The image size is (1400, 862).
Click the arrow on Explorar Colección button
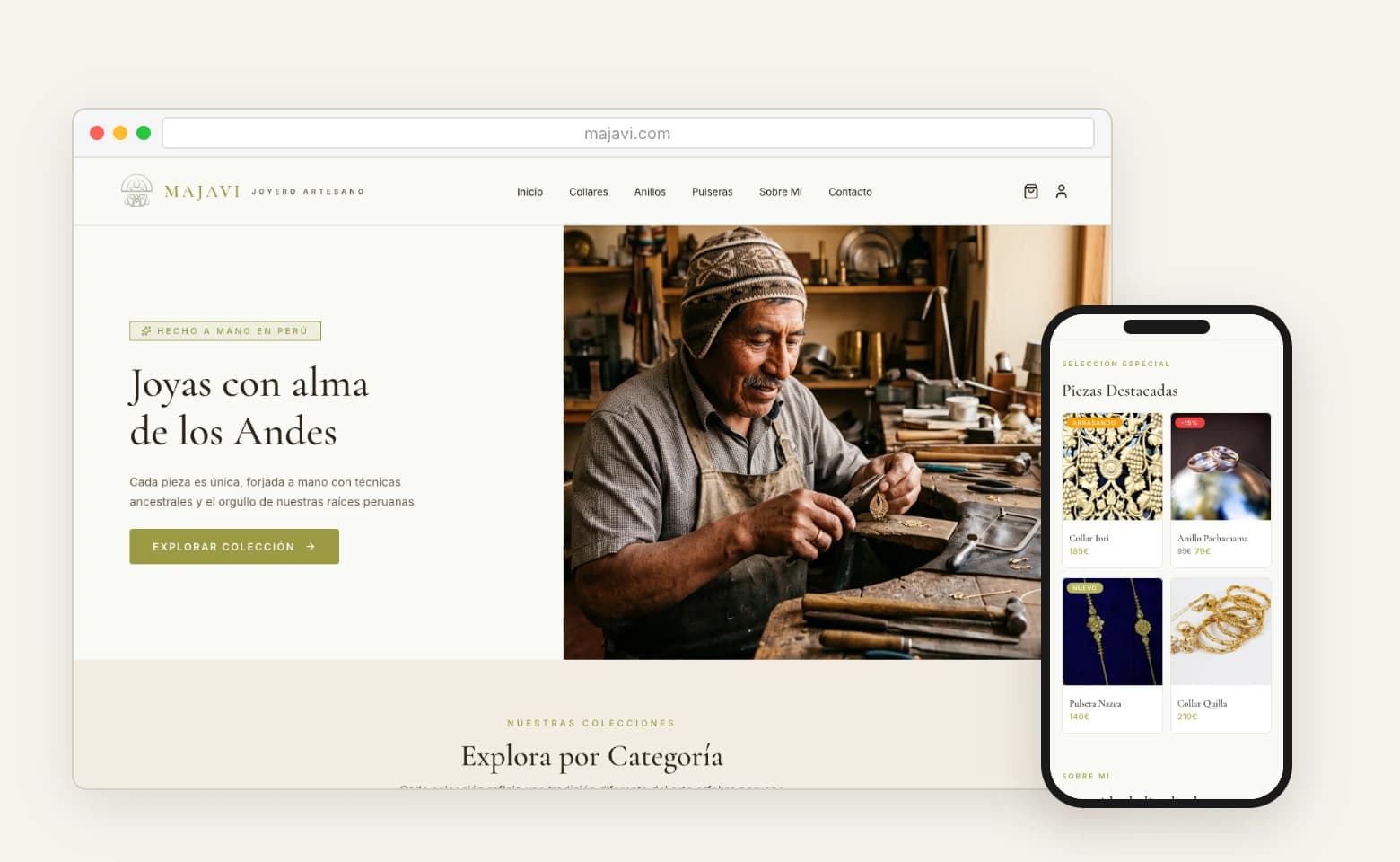click(311, 546)
